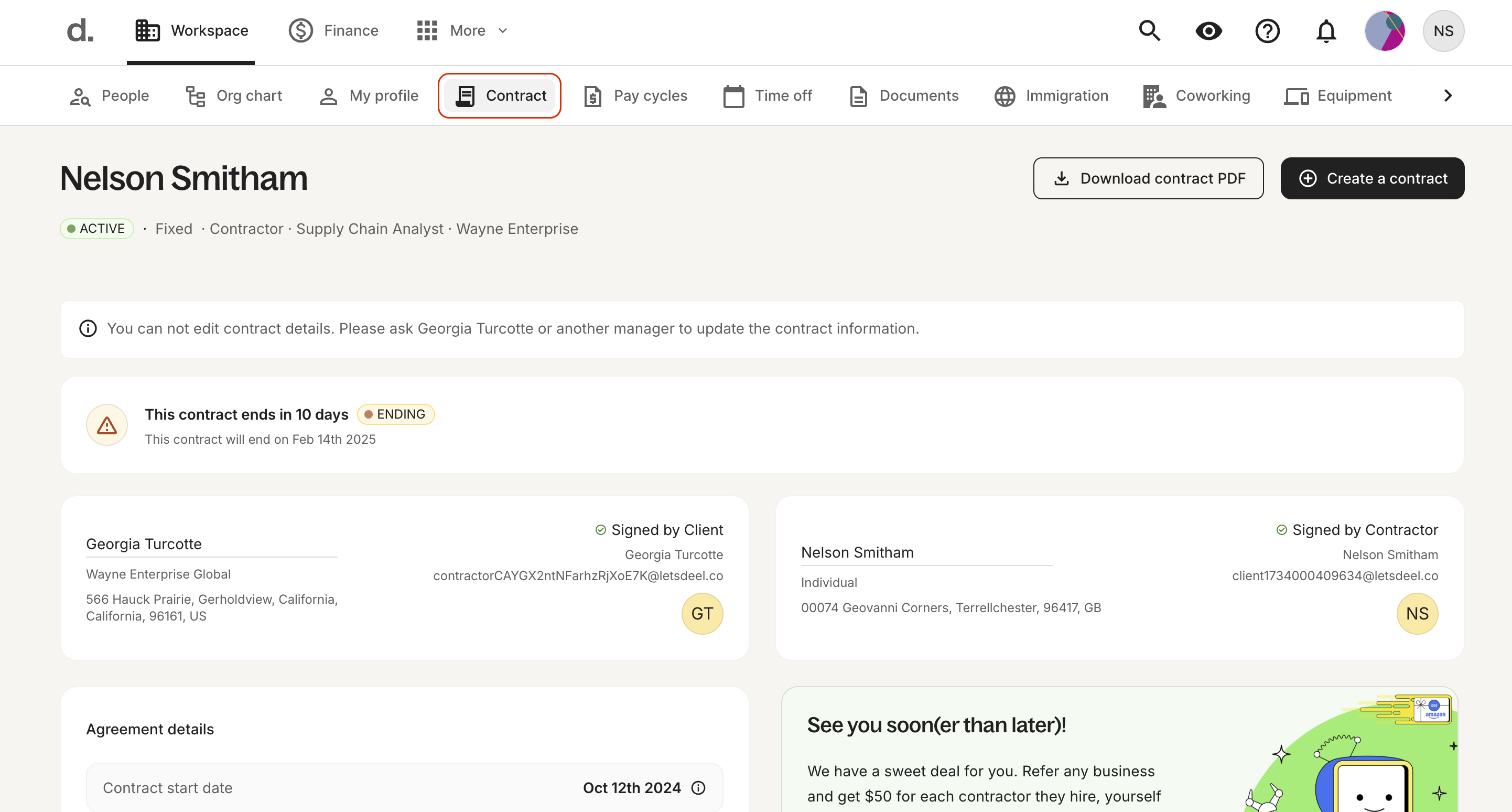Click the Equipment devices icon
This screenshot has height=812, width=1512.
1297,97
